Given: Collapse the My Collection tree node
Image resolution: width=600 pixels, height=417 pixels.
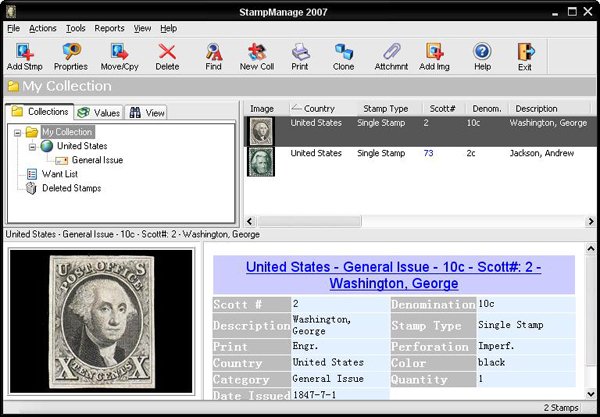Looking at the screenshot, I should (16, 132).
